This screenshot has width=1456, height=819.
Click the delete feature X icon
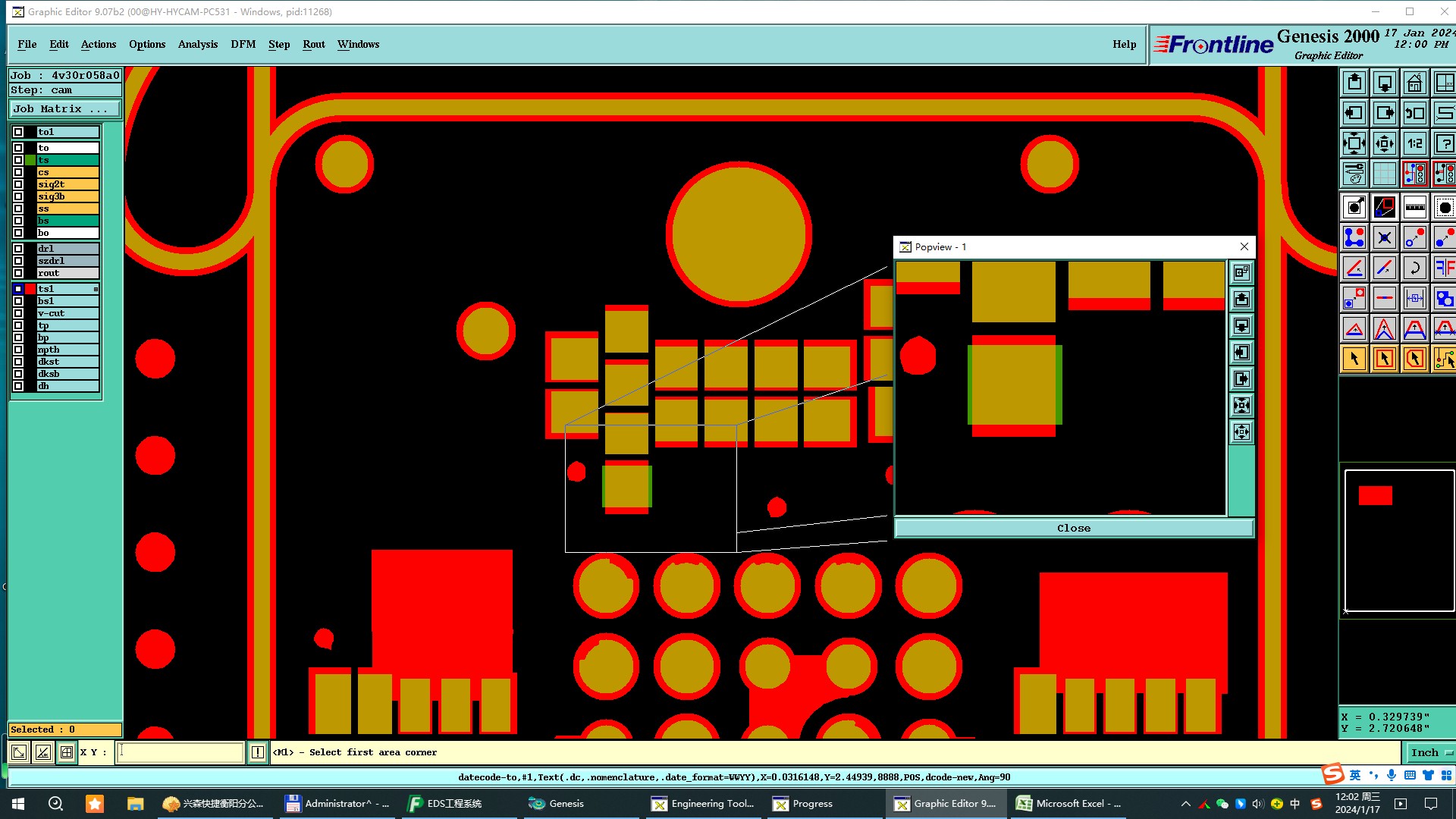coord(1384,237)
